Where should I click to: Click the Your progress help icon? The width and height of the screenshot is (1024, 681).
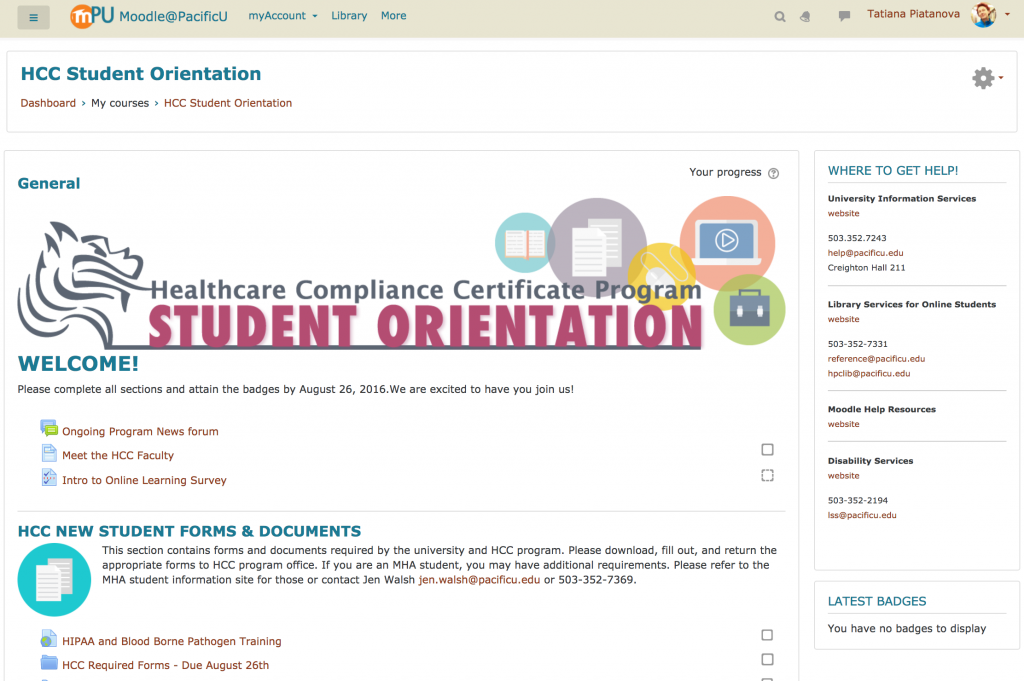774,173
